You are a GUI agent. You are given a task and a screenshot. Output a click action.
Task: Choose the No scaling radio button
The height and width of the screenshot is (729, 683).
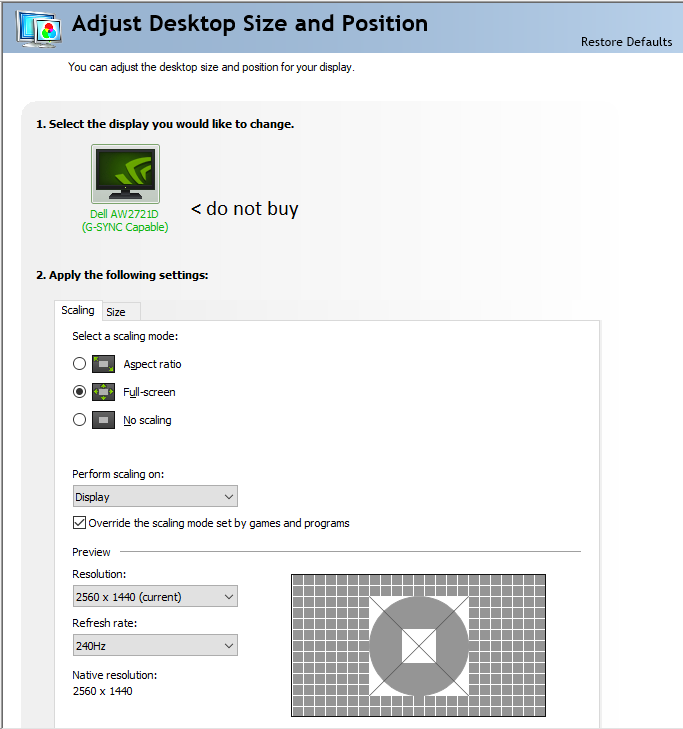[x=80, y=420]
